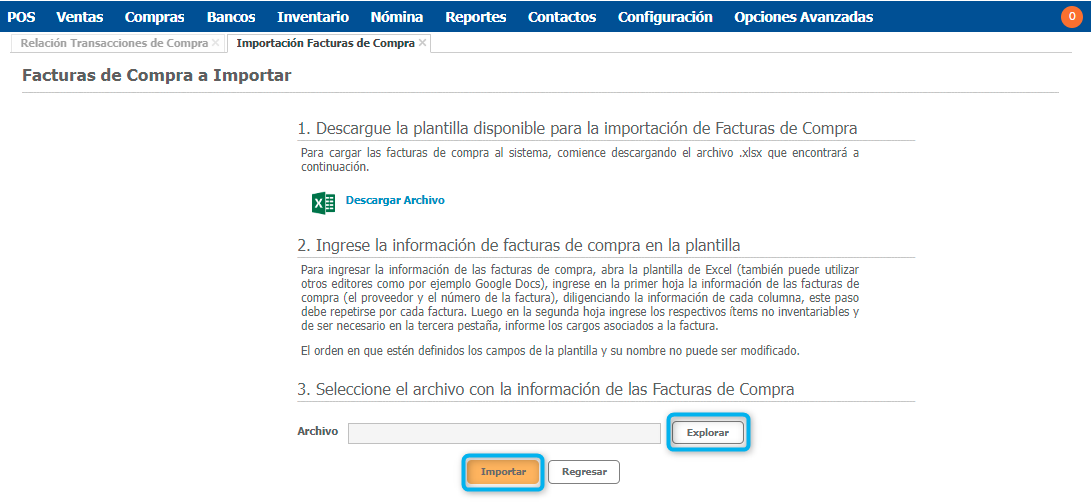Open the Compras menu
The width and height of the screenshot is (1091, 502).
tap(155, 17)
